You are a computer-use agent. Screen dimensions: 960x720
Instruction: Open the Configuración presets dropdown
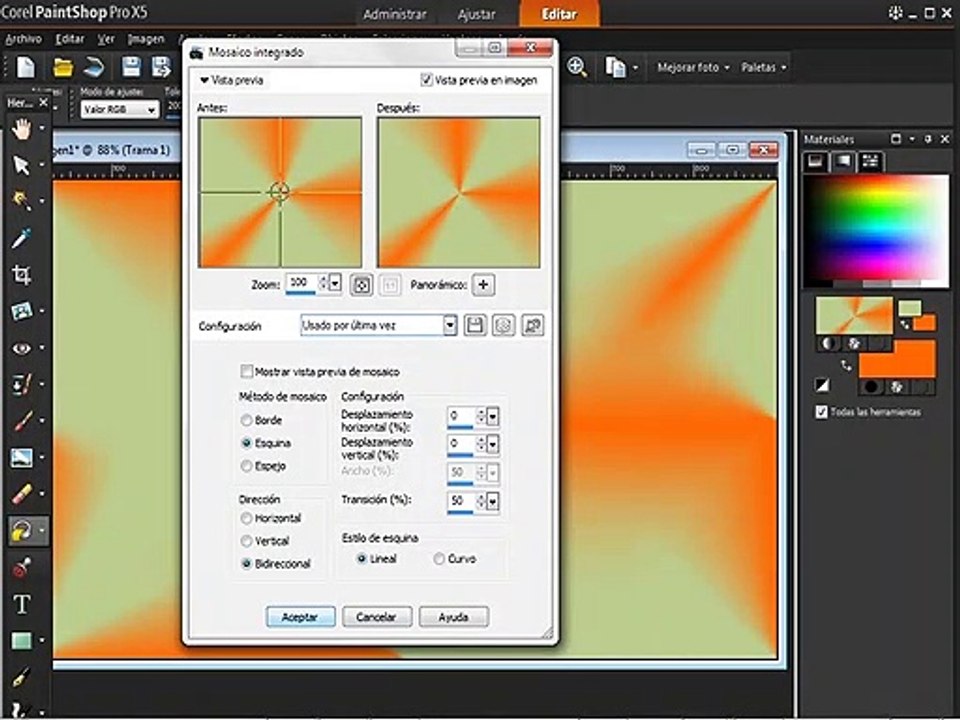(x=450, y=326)
